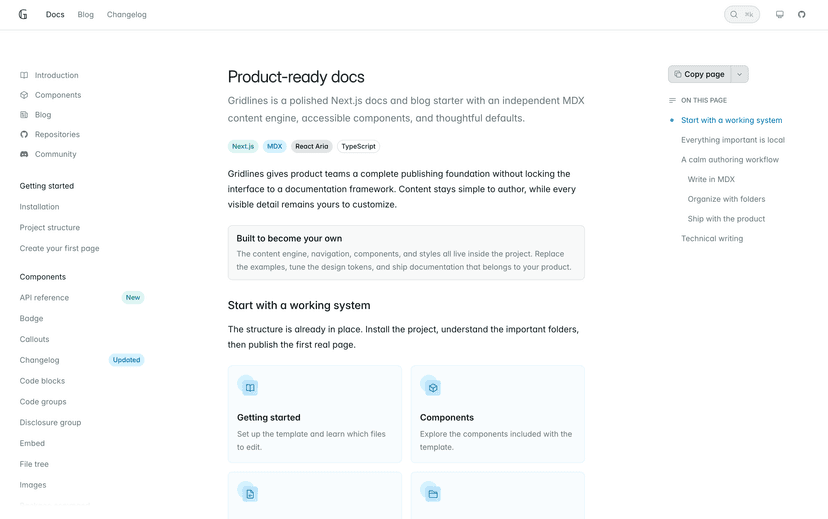
Task: Click the Gridlines logo icon
Action: pyautogui.click(x=23, y=14)
